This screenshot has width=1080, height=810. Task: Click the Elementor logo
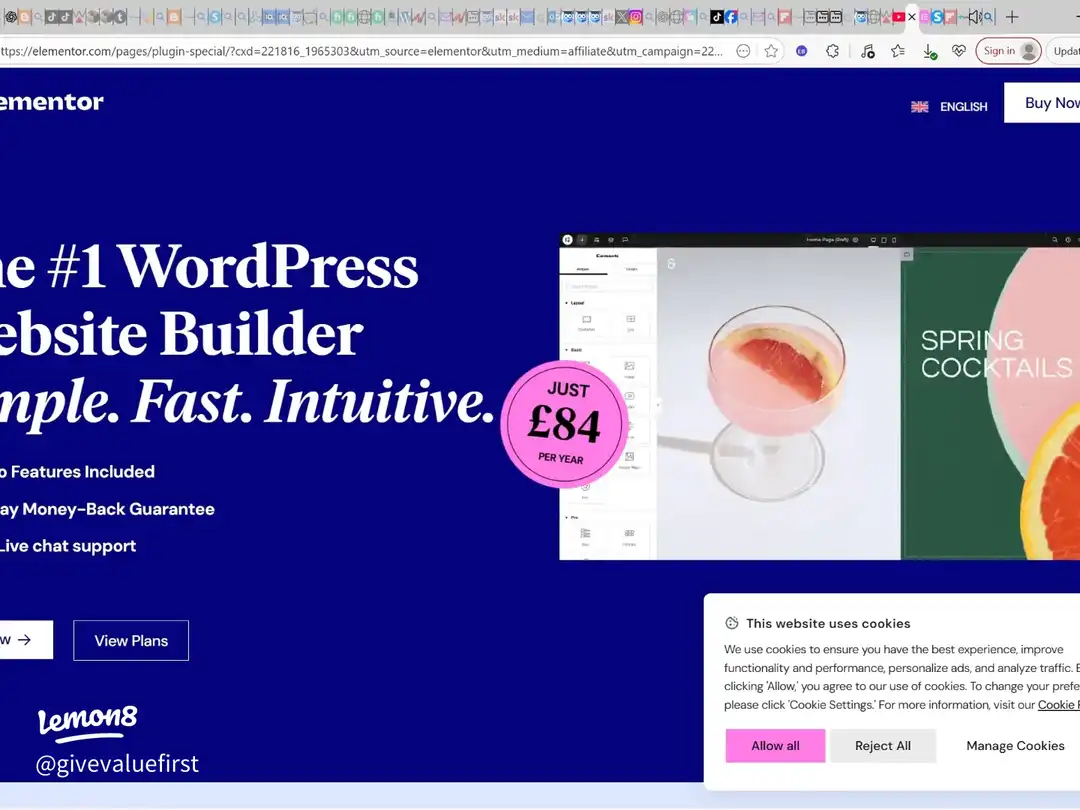[x=52, y=102]
